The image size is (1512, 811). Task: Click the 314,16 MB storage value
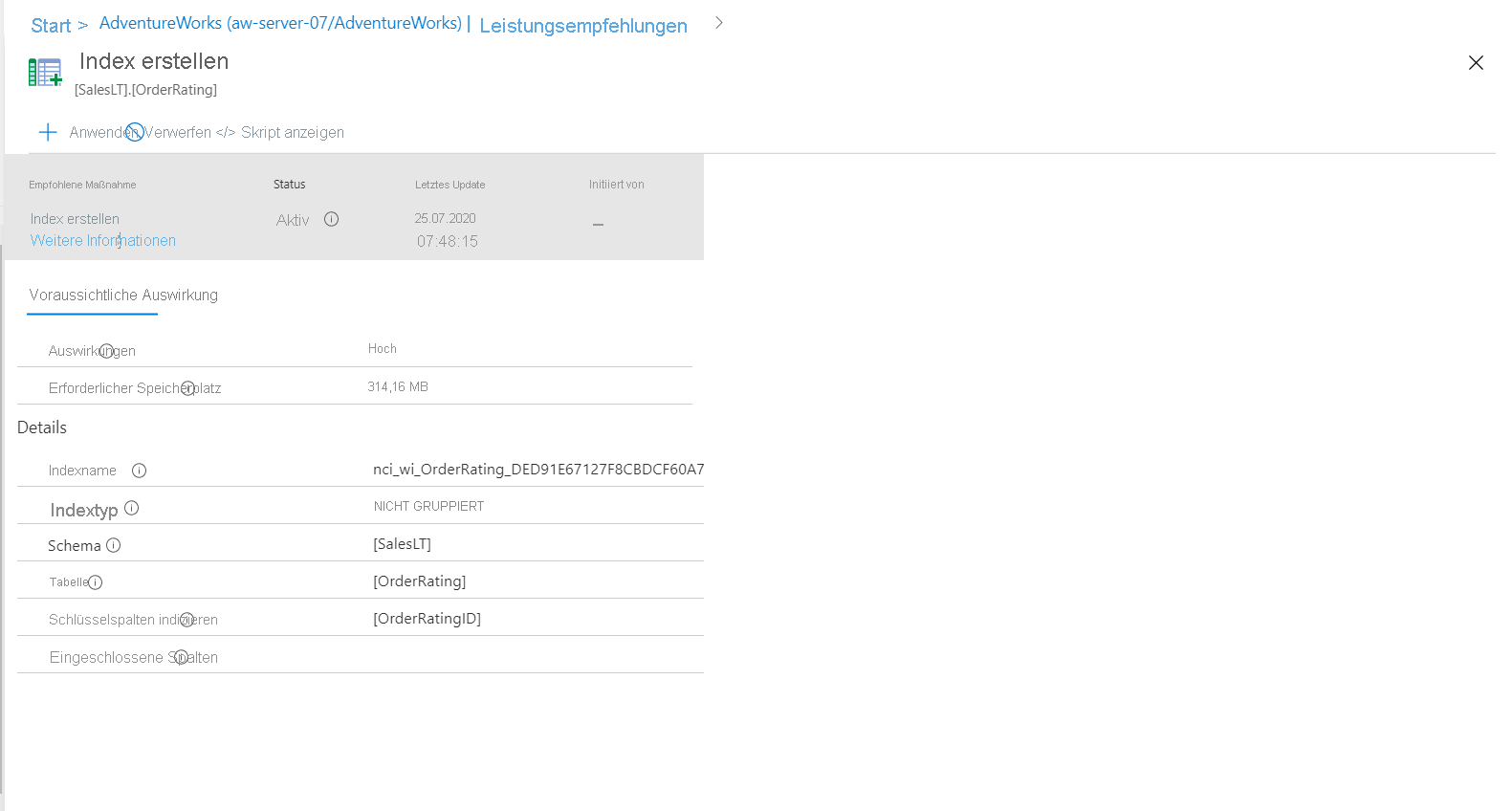pos(398,386)
